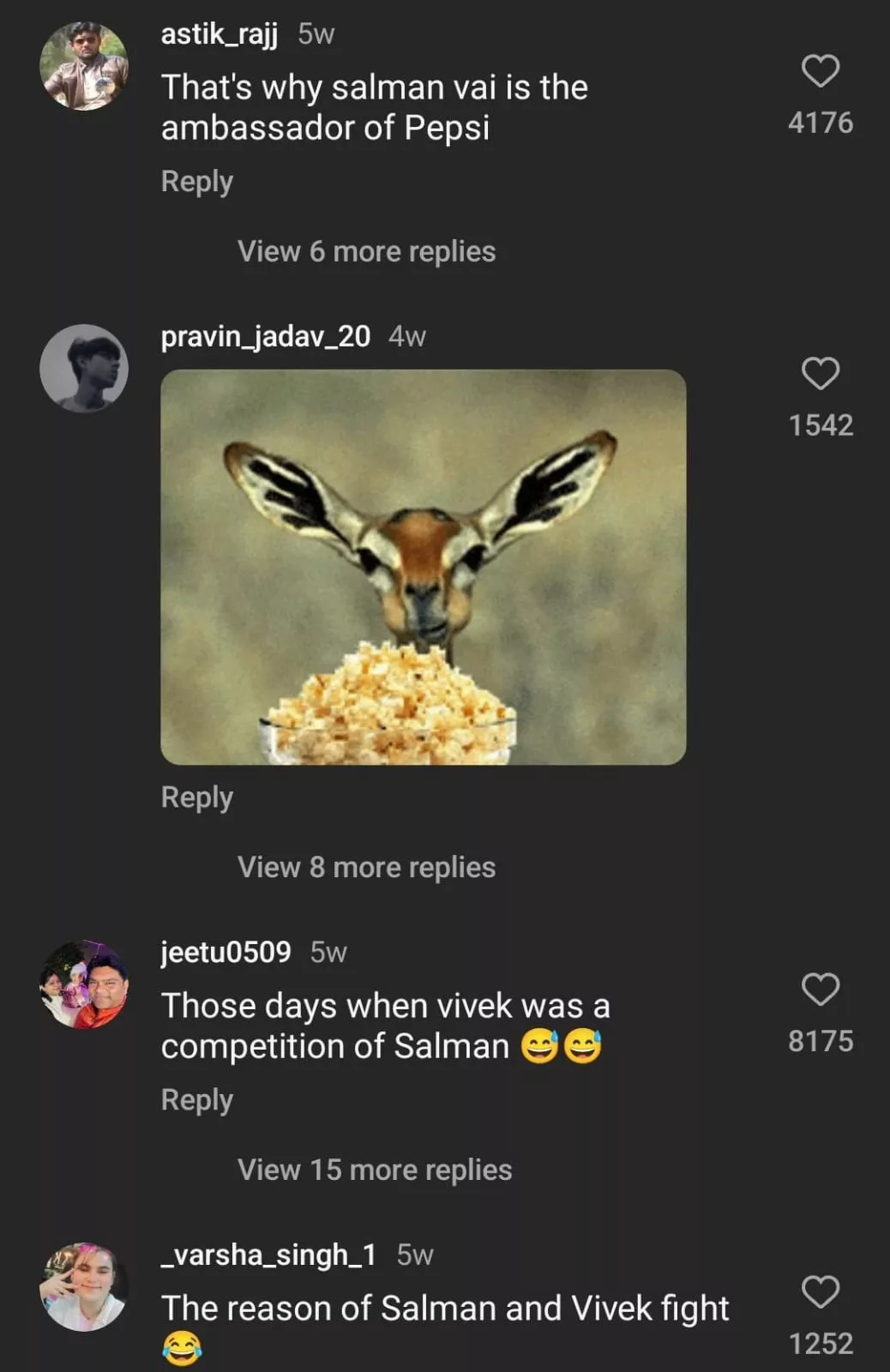This screenshot has height=1372, width=890.
Task: Reply to pravin_jadav_20's GIF comment
Action: coord(196,797)
